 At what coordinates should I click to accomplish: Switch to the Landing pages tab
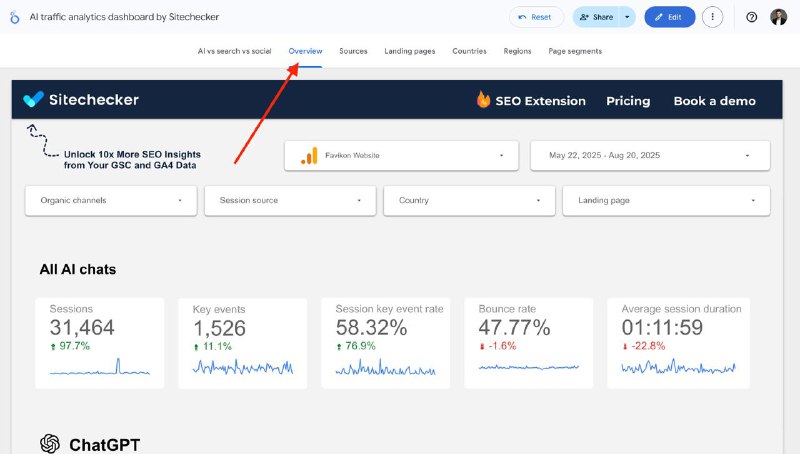tap(410, 51)
